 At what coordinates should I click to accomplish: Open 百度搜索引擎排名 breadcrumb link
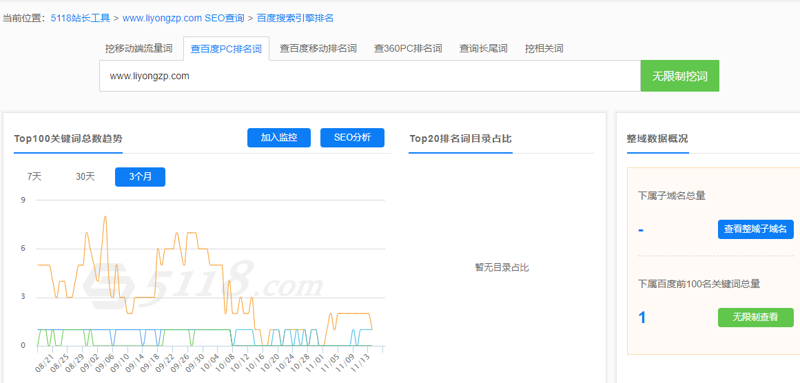coord(295,18)
